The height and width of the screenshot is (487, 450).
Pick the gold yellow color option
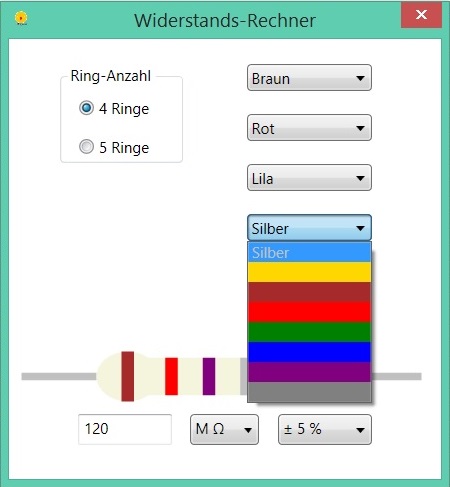tap(309, 272)
